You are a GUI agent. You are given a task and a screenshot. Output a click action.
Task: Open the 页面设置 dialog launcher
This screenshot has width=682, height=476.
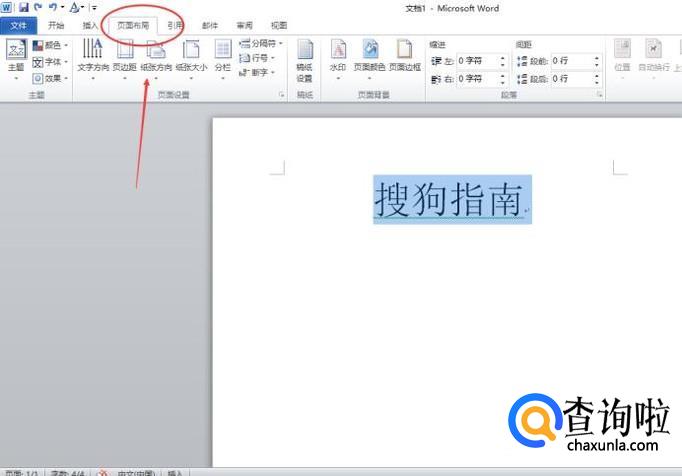click(281, 94)
